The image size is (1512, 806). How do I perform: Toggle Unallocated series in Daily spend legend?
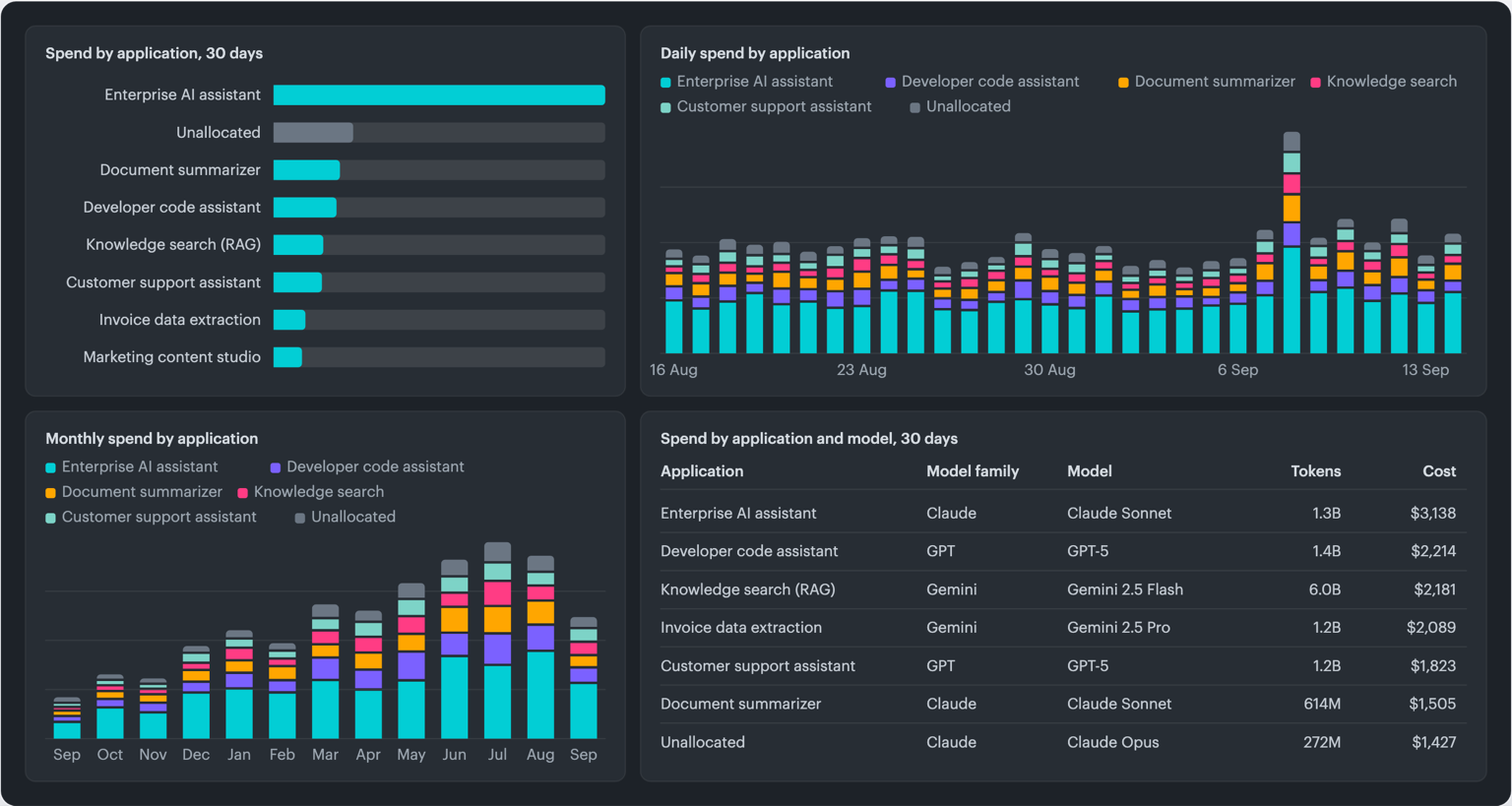pyautogui.click(x=961, y=106)
